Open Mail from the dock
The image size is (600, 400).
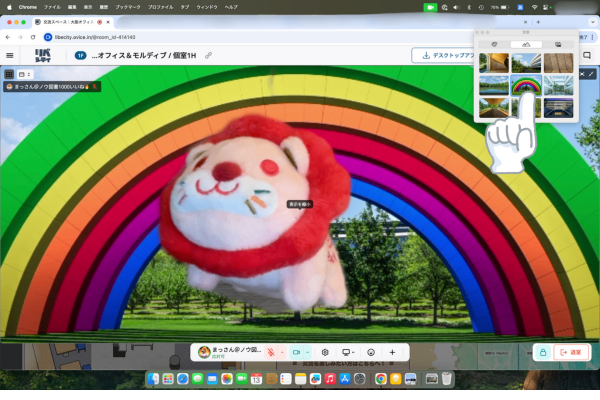click(212, 379)
